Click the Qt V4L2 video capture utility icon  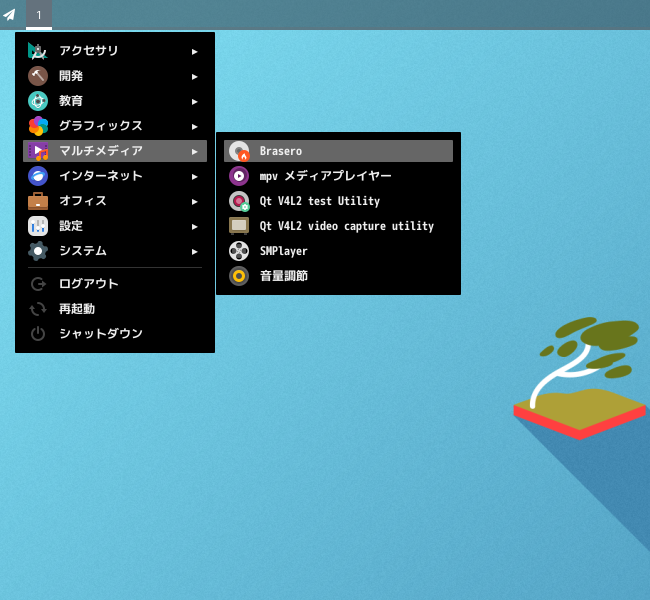tap(239, 226)
